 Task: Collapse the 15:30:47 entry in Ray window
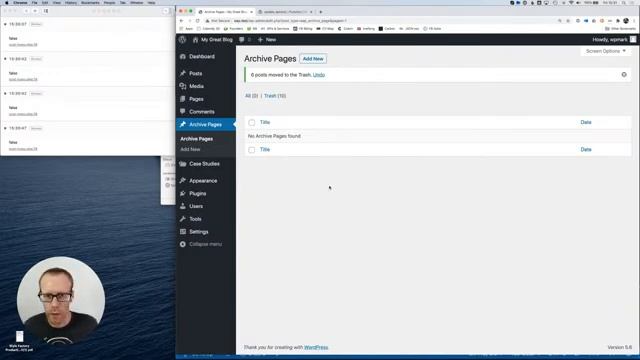coord(5,128)
